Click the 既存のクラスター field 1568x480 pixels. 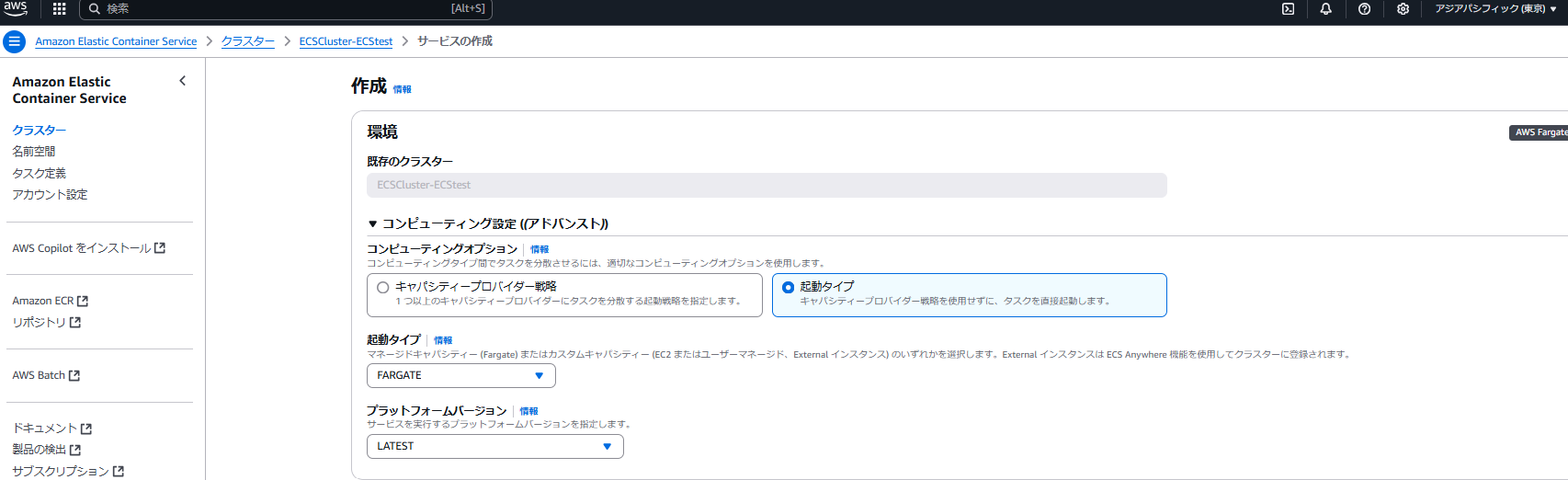[767, 186]
